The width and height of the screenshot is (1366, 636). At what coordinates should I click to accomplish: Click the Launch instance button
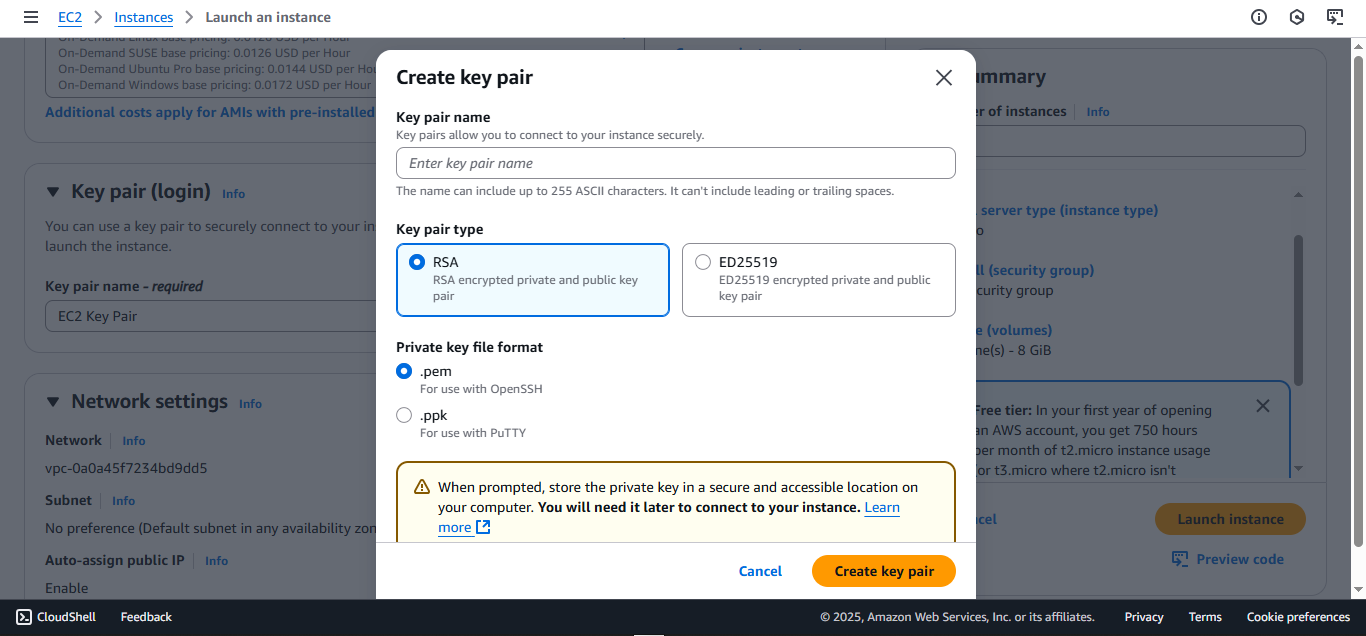pos(1229,518)
